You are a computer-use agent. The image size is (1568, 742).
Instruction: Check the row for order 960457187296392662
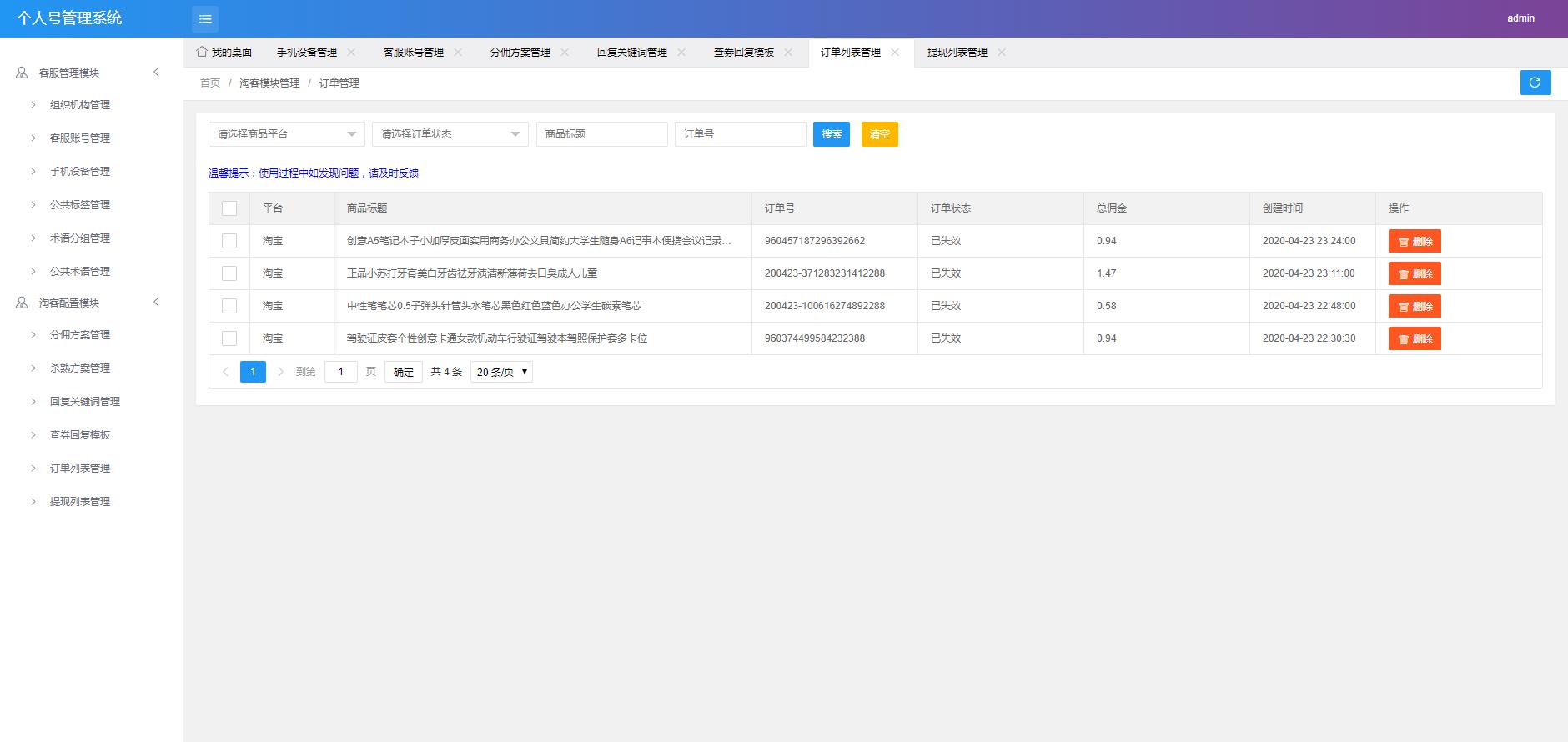click(x=229, y=241)
